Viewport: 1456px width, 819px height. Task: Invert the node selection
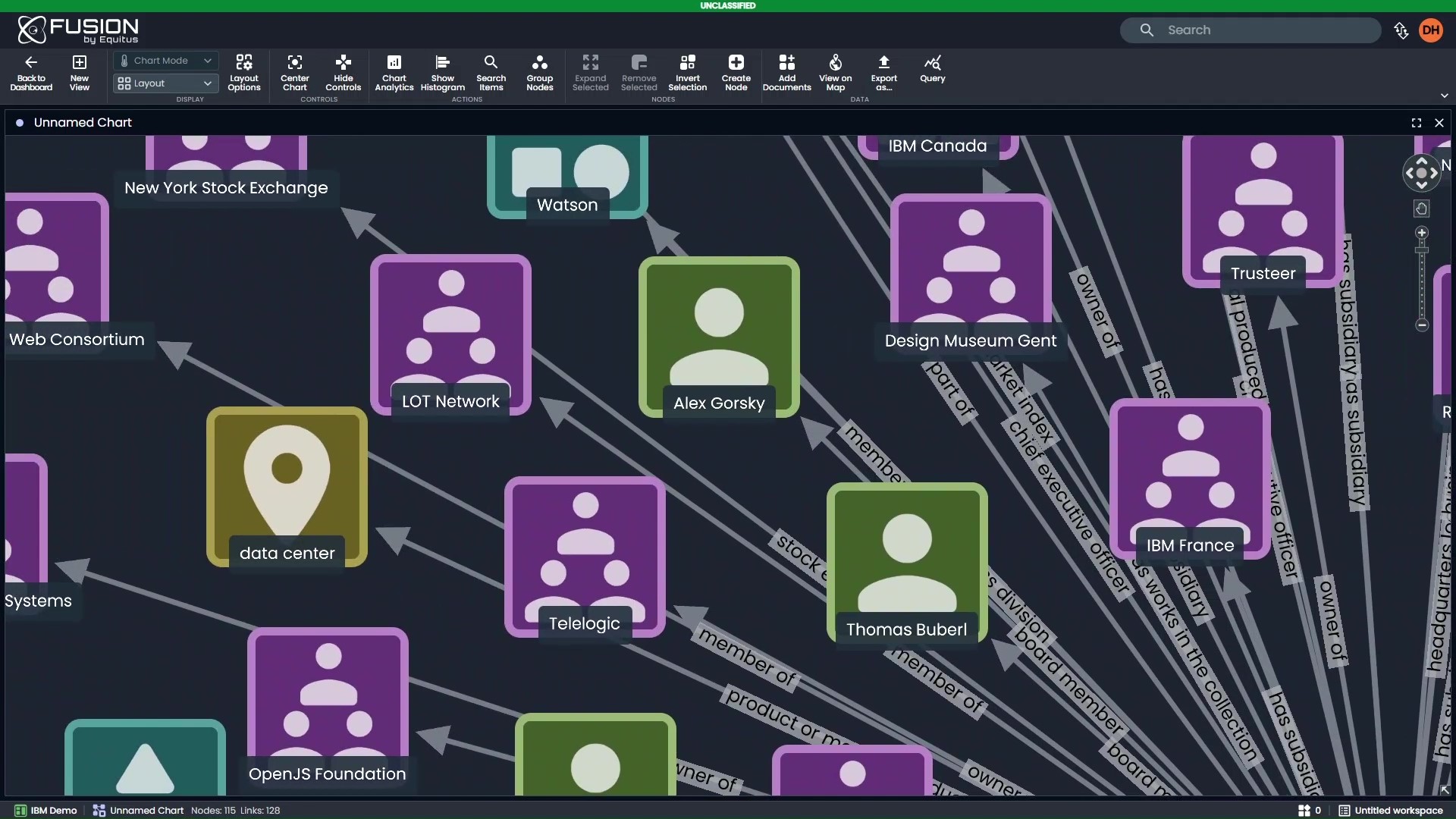click(688, 73)
